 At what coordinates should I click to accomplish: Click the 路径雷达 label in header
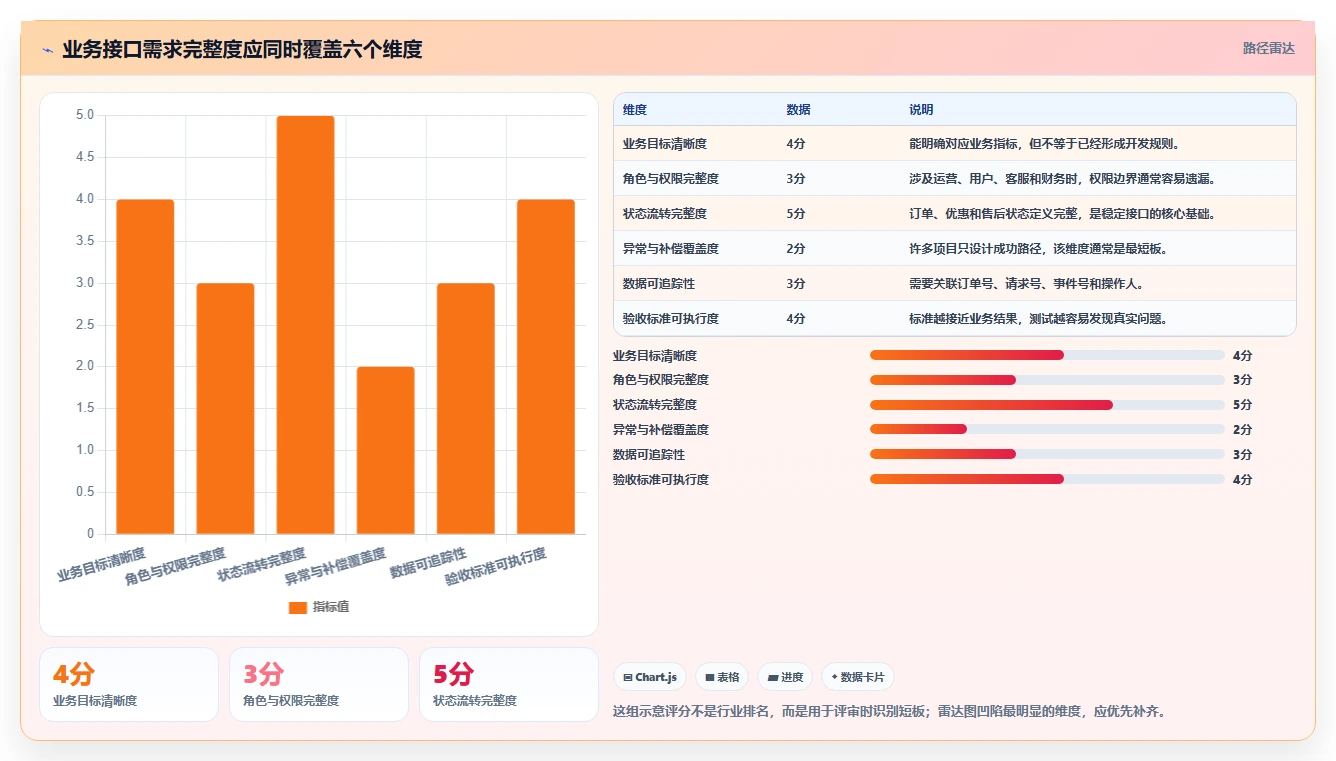tap(1268, 48)
